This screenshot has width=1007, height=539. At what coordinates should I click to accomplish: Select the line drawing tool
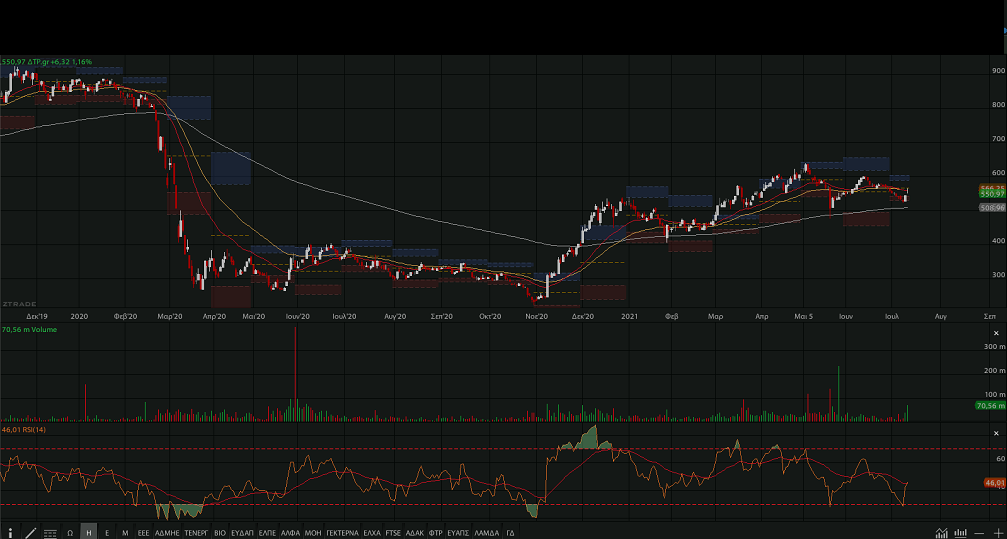30,532
